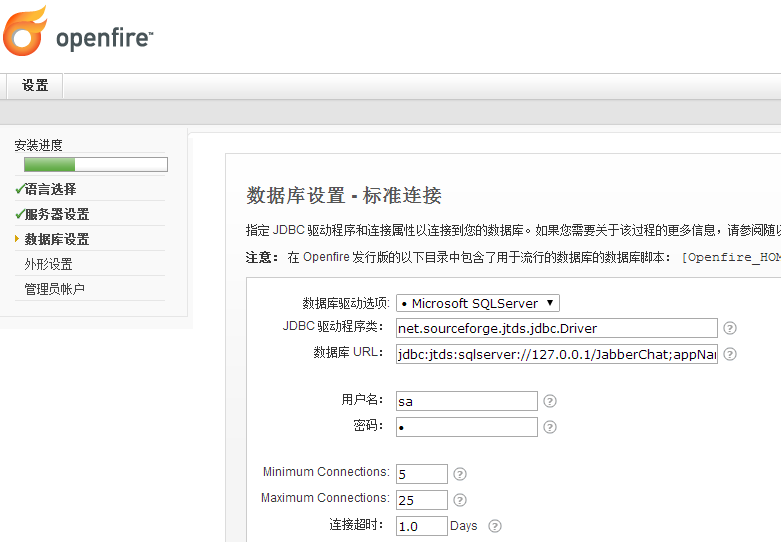781x542 pixels.
Task: Click the Days unit text
Action: click(x=464, y=526)
